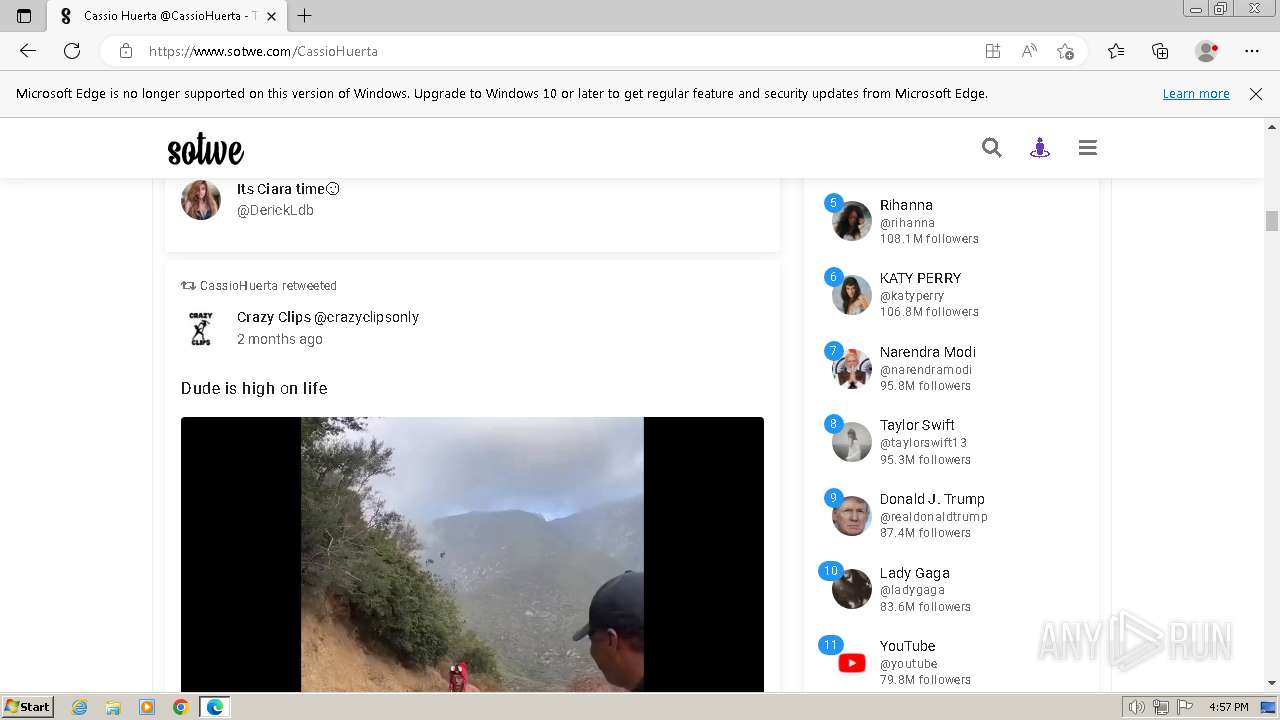
Task: Click the CassioHuerta retweeted label
Action: pyautogui.click(x=268, y=285)
